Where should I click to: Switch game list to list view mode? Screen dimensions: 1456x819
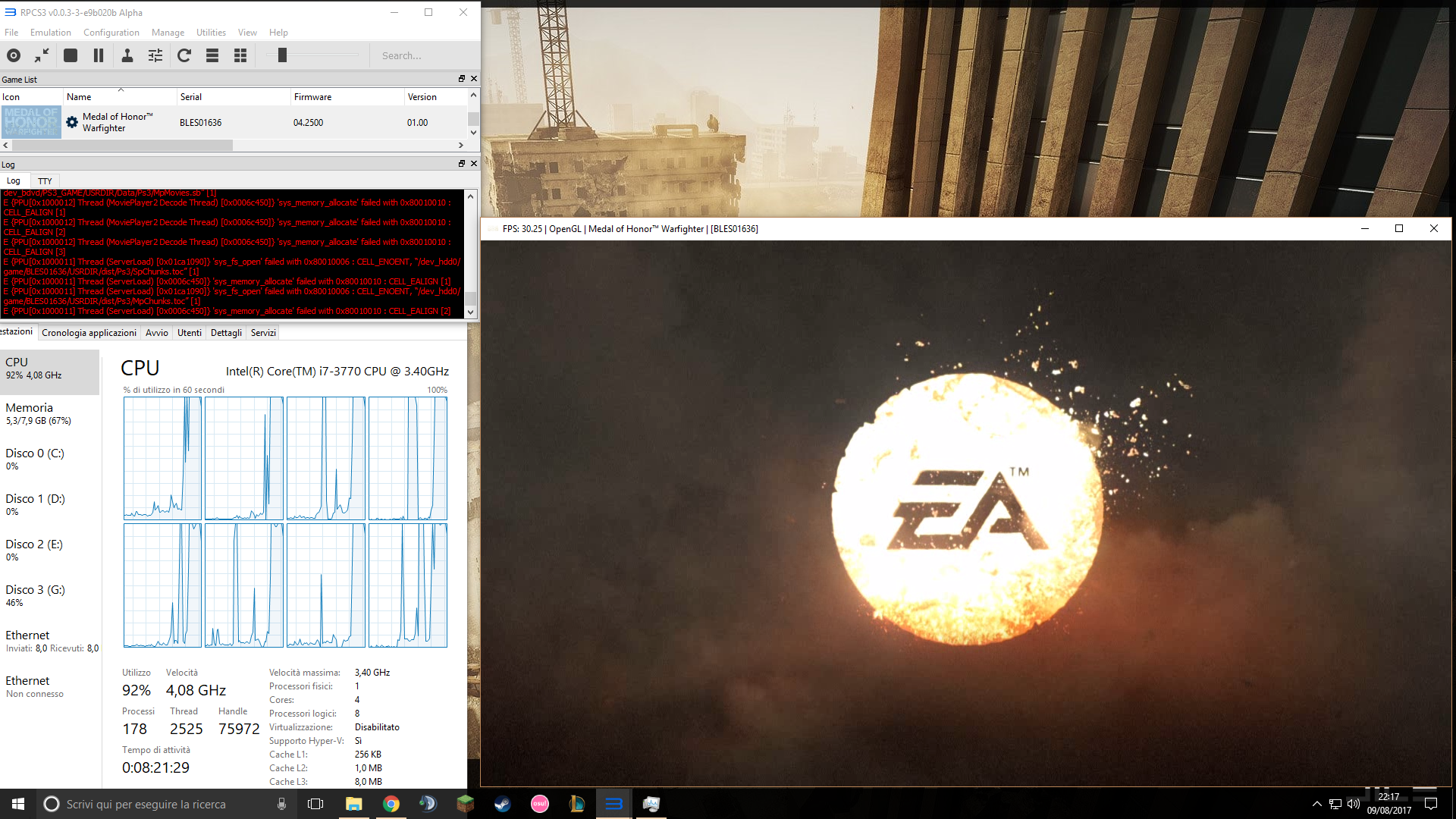coord(212,55)
